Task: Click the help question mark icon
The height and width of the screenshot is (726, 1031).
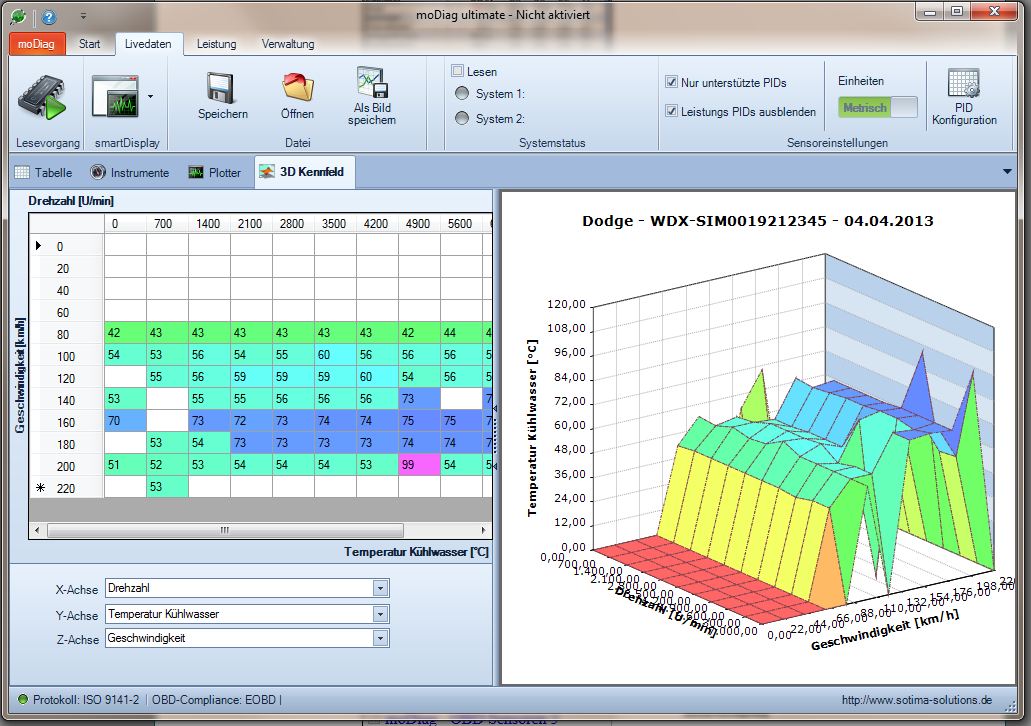Action: click(x=49, y=16)
